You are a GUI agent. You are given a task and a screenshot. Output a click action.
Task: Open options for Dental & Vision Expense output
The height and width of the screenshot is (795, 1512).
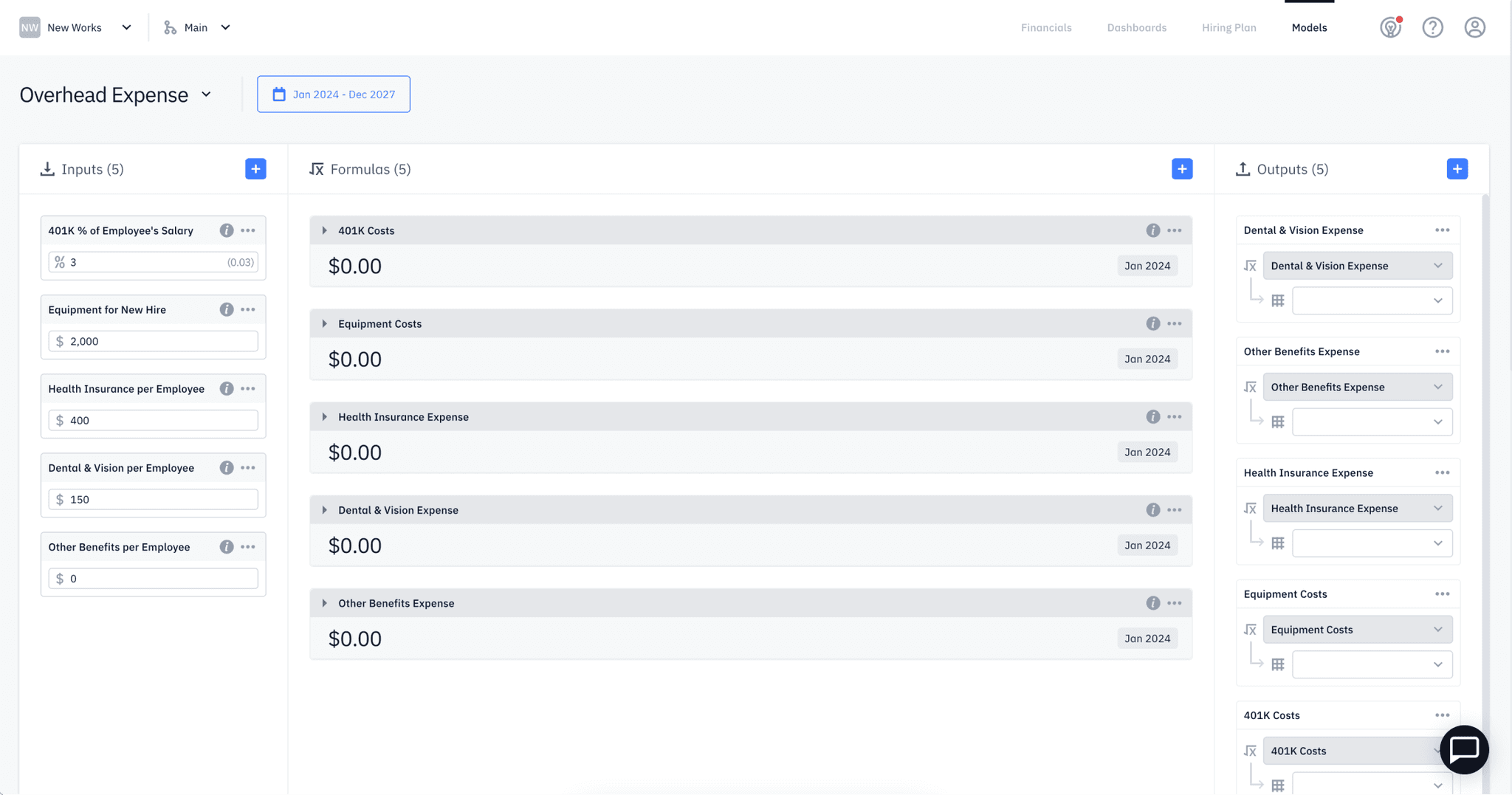tap(1443, 230)
